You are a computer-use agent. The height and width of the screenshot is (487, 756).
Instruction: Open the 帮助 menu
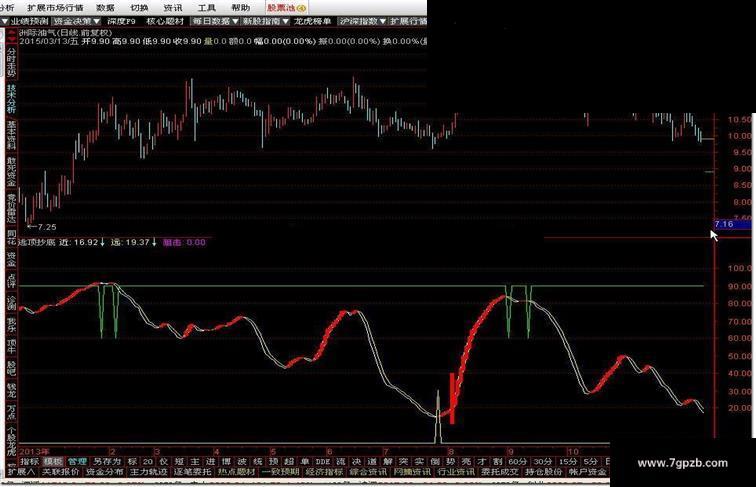tap(241, 8)
